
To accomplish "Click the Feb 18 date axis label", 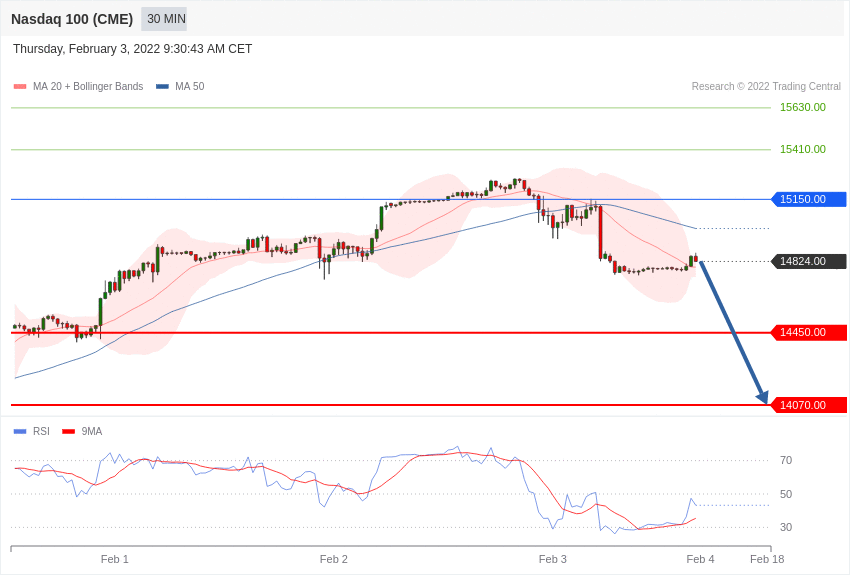I will [767, 559].
